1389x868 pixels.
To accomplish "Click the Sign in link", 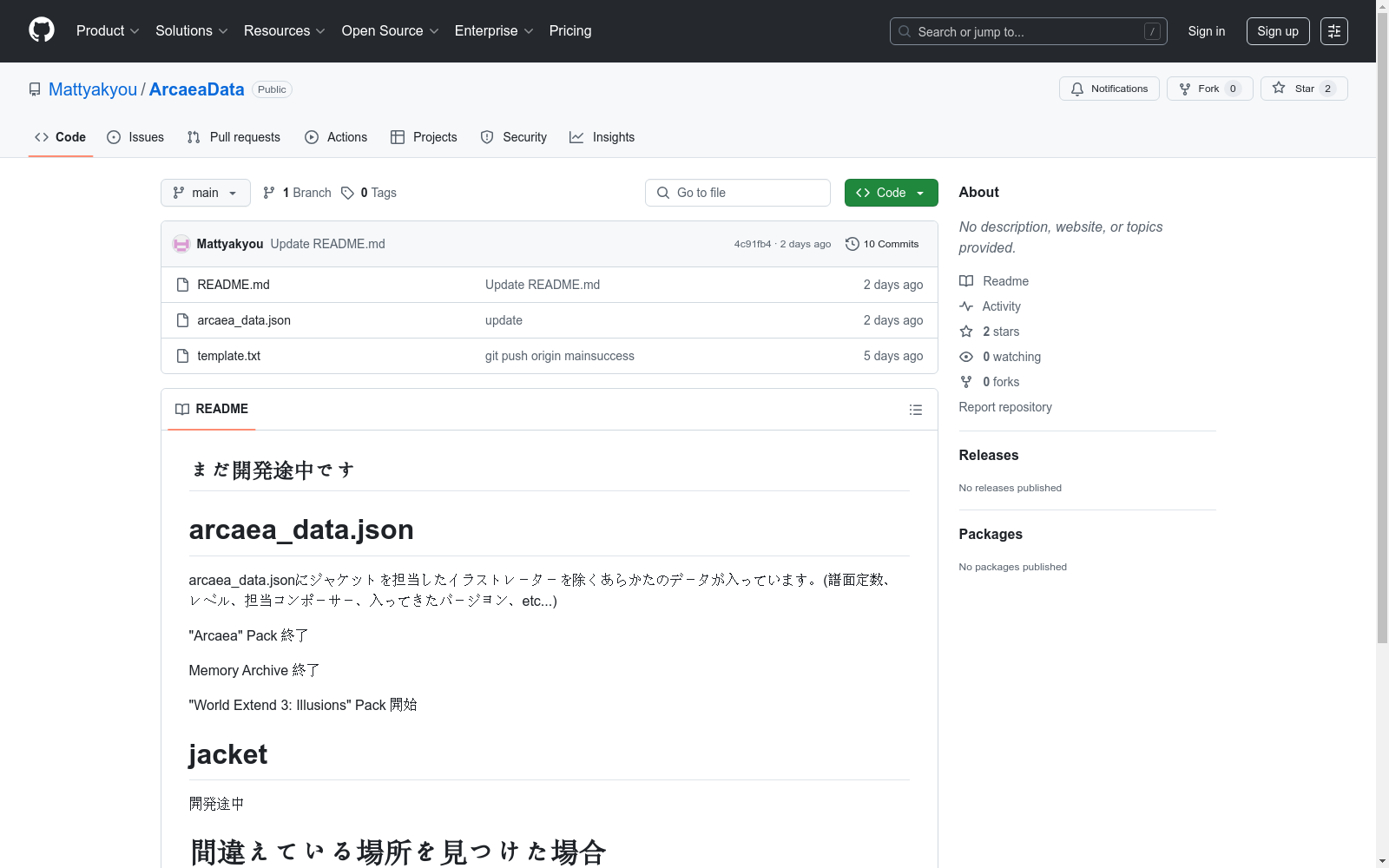I will [1206, 31].
